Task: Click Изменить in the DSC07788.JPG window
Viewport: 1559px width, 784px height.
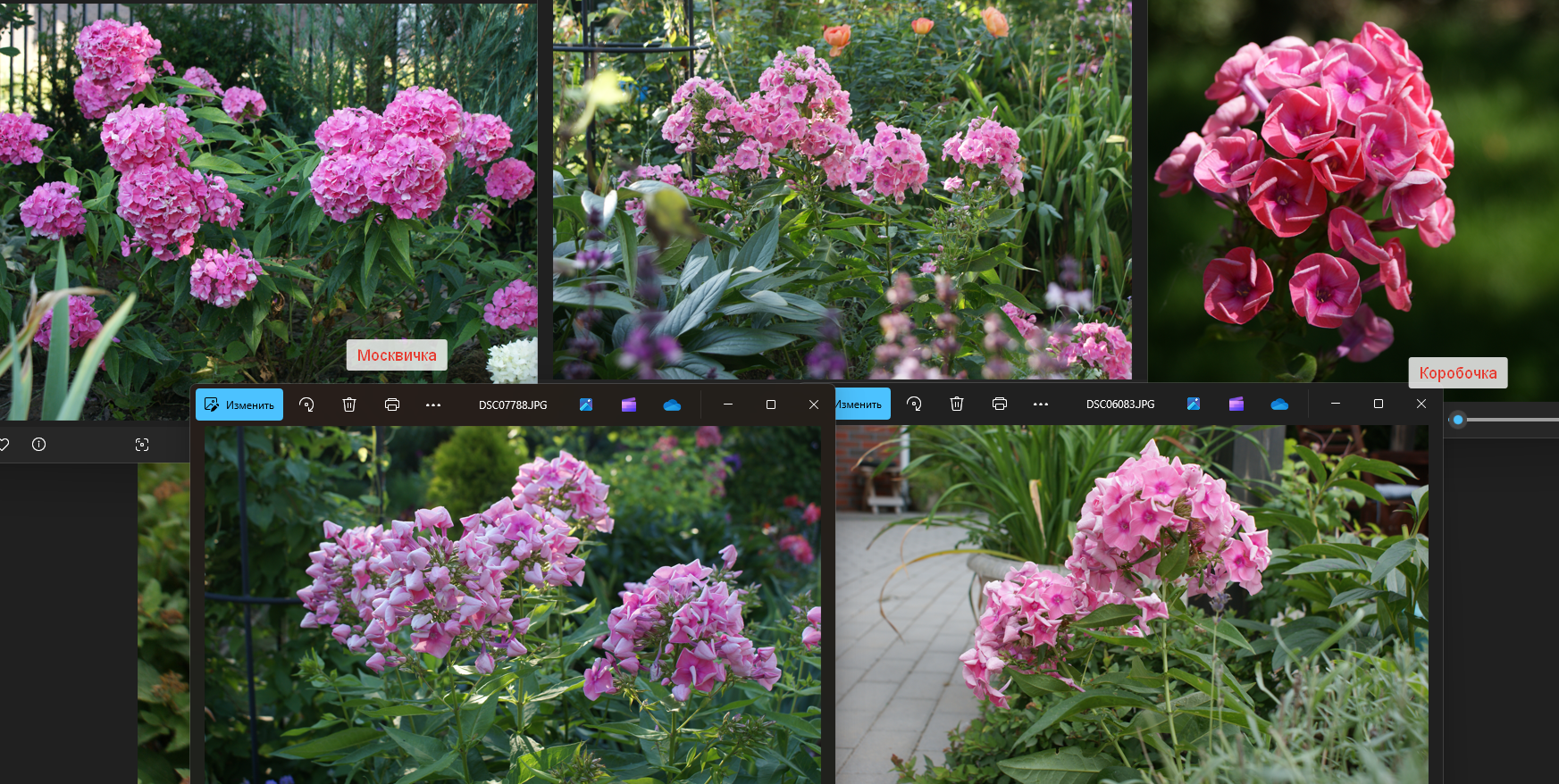Action: [x=239, y=405]
